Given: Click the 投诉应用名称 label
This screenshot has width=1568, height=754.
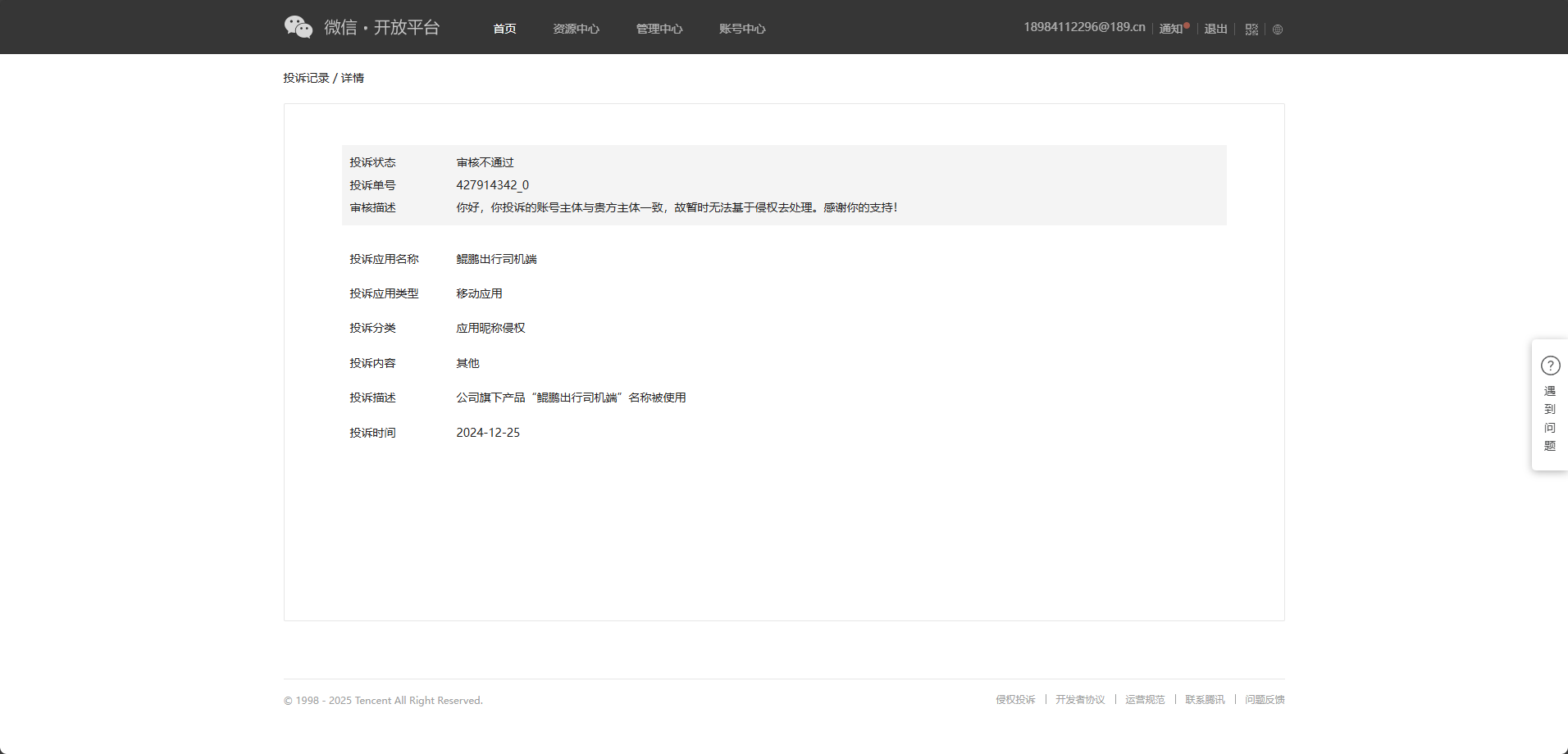Looking at the screenshot, I should 385,259.
